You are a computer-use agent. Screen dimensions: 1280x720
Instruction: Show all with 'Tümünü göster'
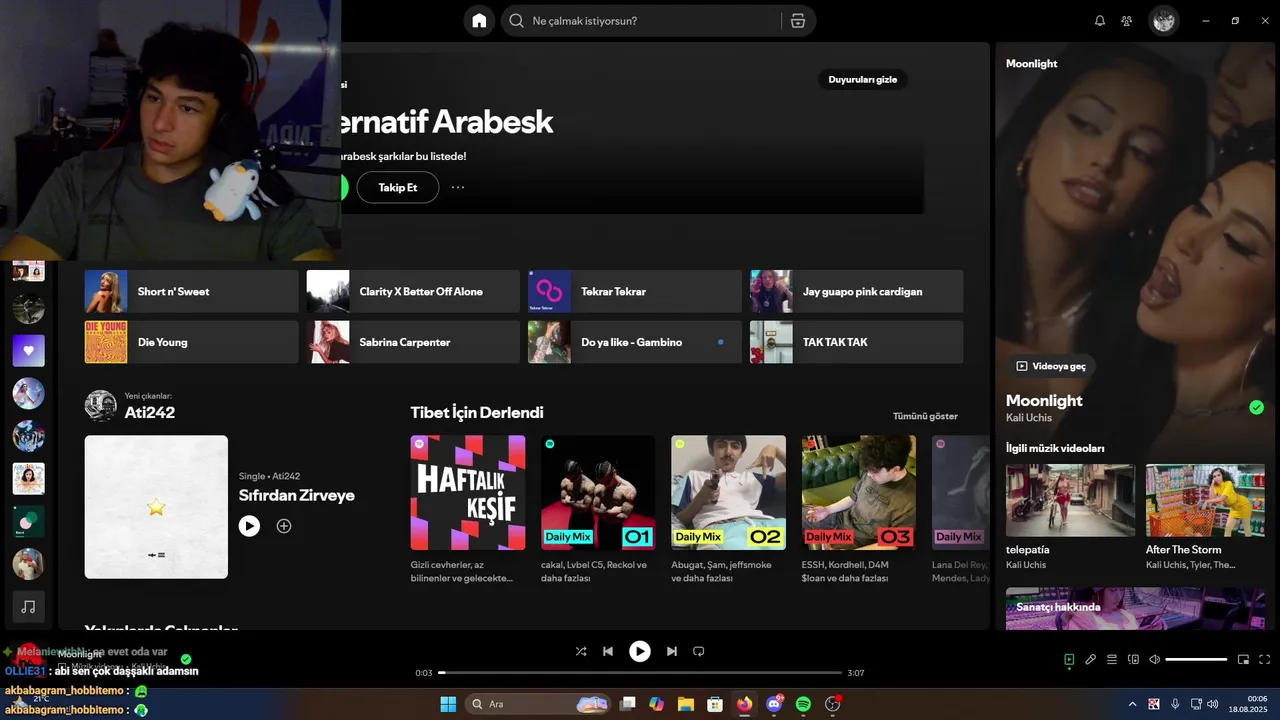(x=925, y=416)
